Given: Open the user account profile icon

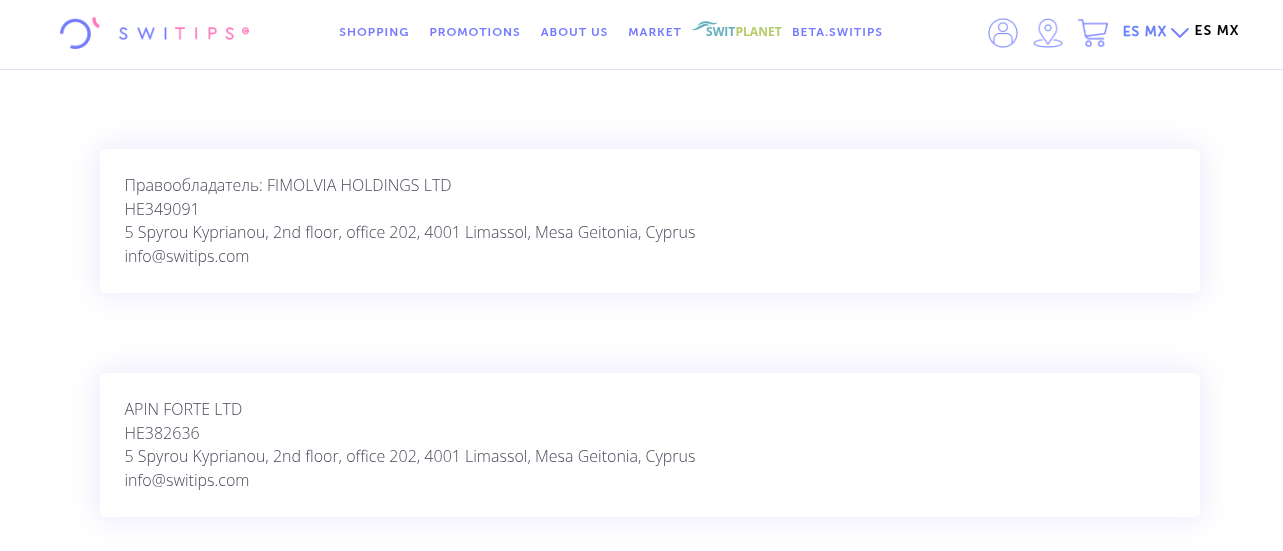Looking at the screenshot, I should pos(1002,33).
